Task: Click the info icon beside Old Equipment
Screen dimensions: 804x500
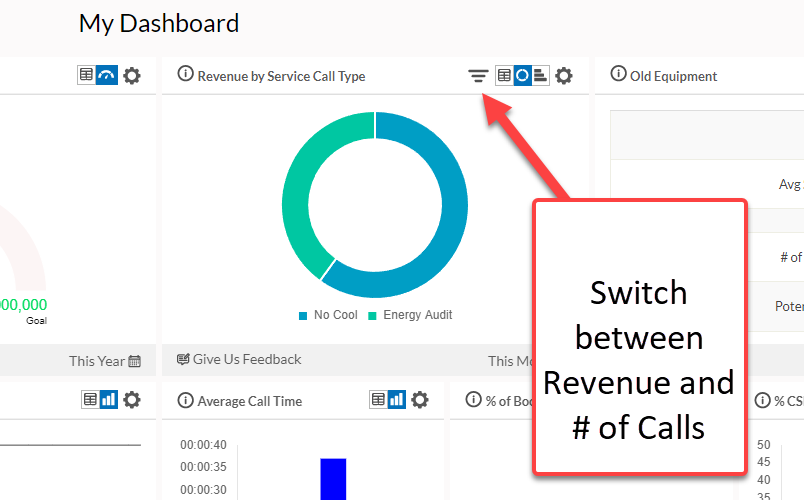Action: [618, 73]
